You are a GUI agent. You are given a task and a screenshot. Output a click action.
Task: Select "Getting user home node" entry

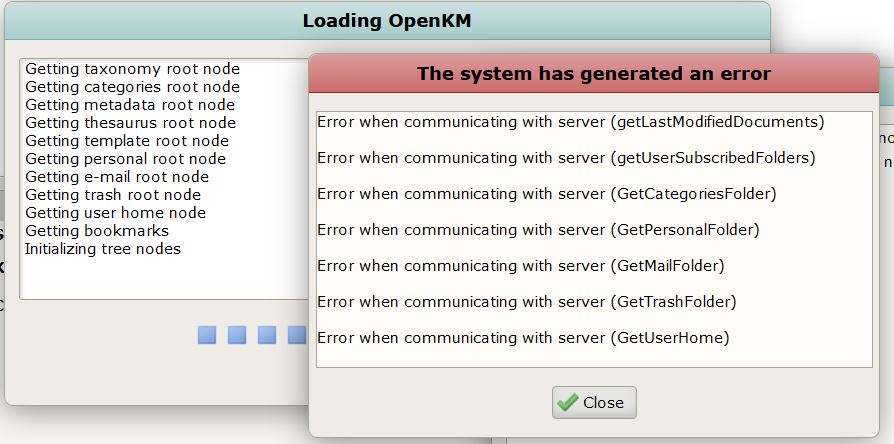tap(115, 213)
